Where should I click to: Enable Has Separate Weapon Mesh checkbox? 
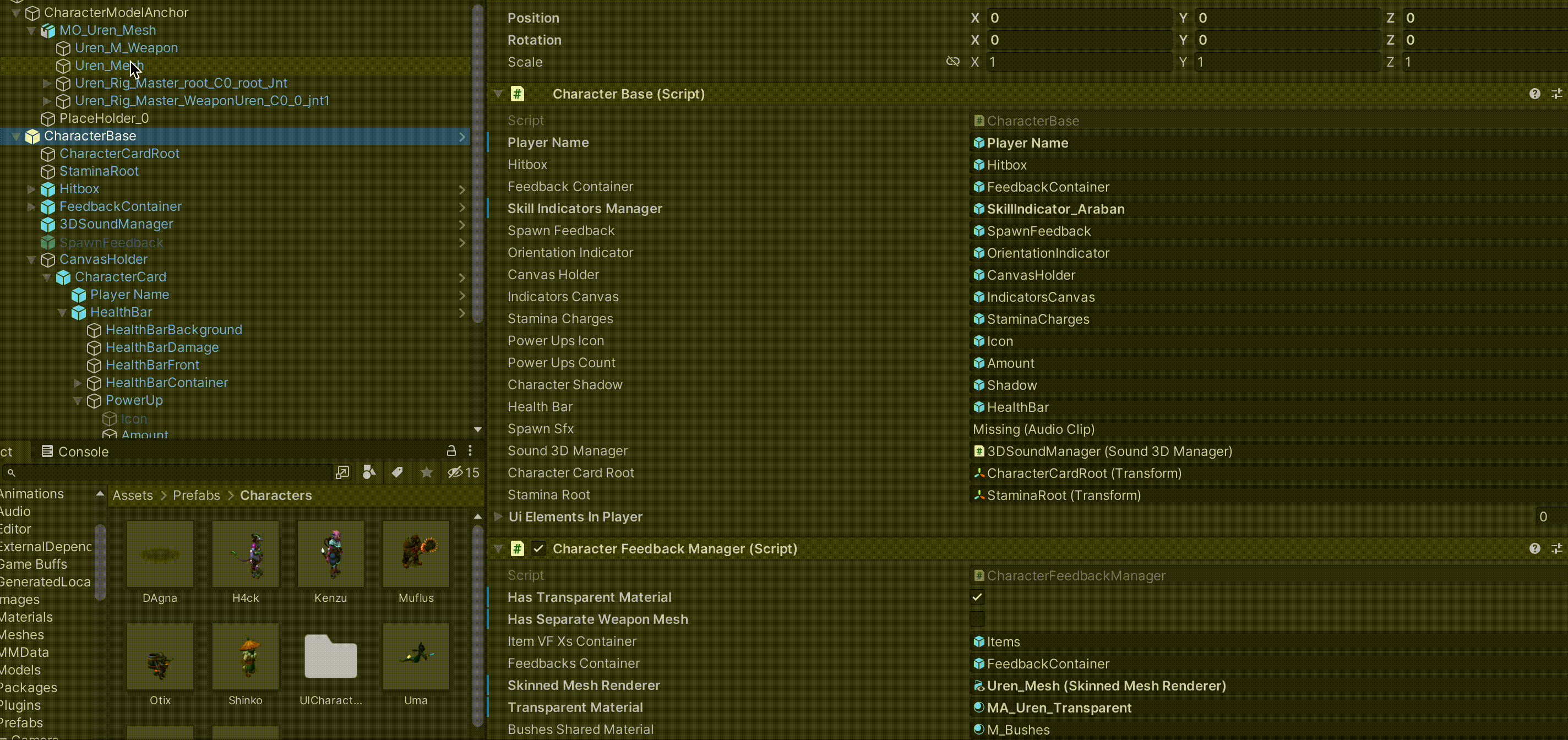tap(977, 619)
